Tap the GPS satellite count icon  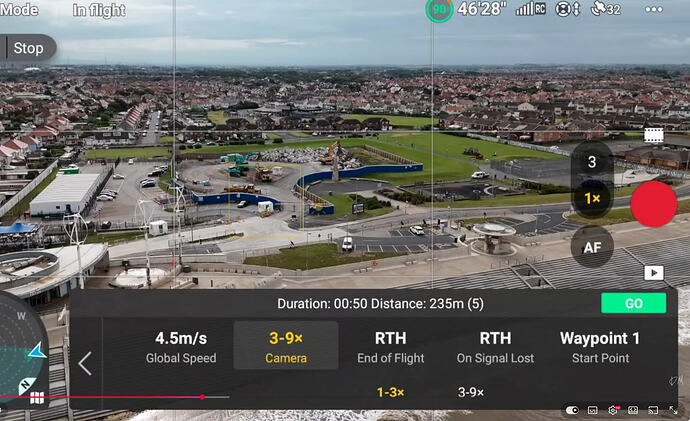pyautogui.click(x=605, y=10)
